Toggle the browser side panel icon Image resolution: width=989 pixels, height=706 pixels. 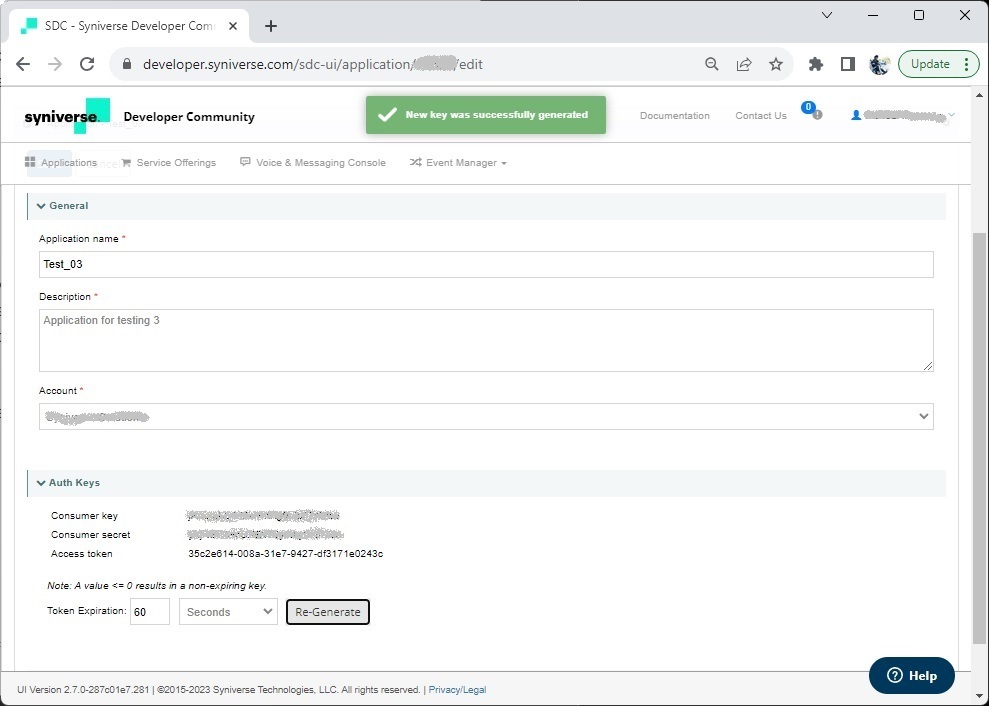coord(848,64)
